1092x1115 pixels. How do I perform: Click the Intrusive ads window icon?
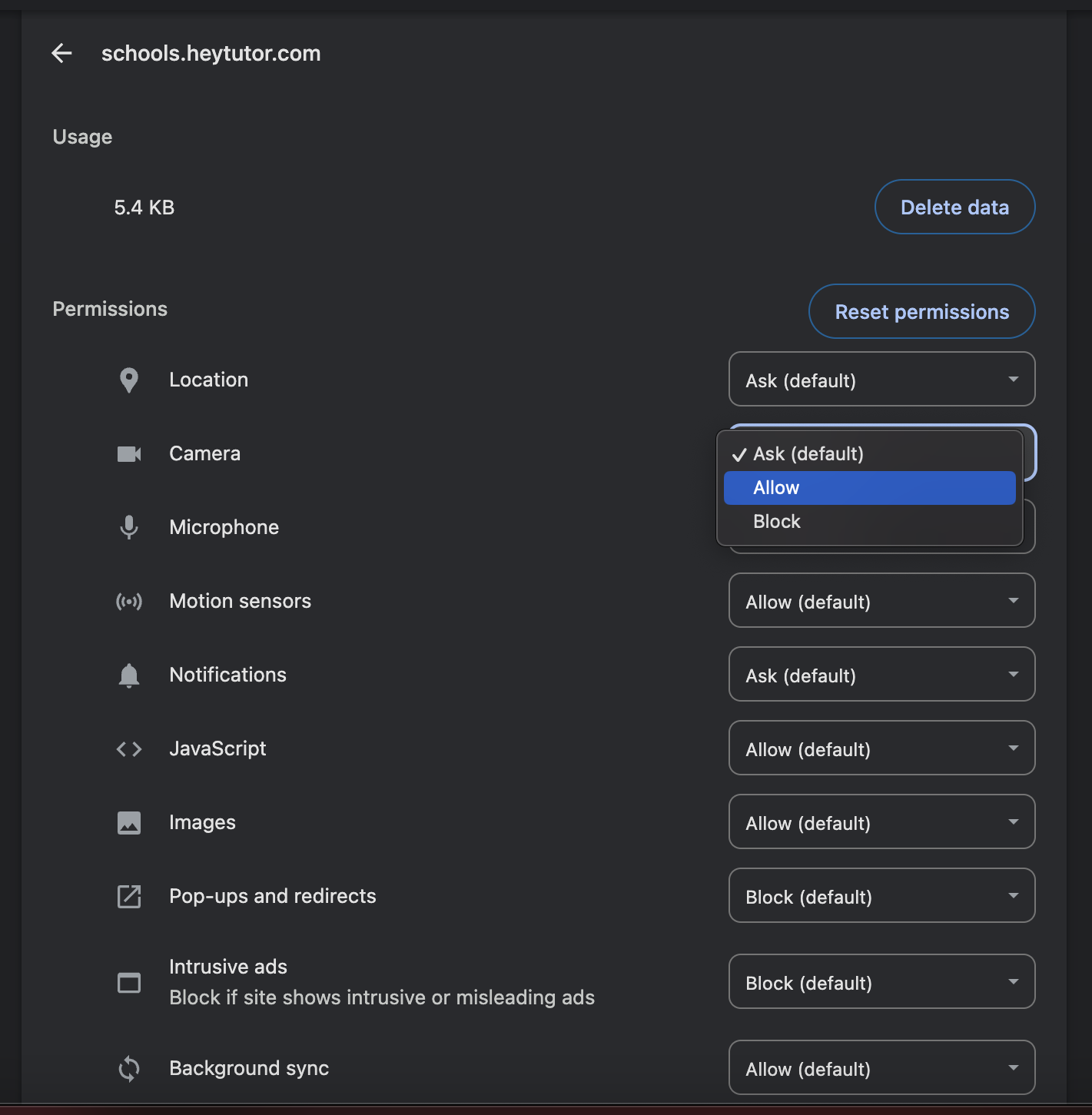pos(129,982)
